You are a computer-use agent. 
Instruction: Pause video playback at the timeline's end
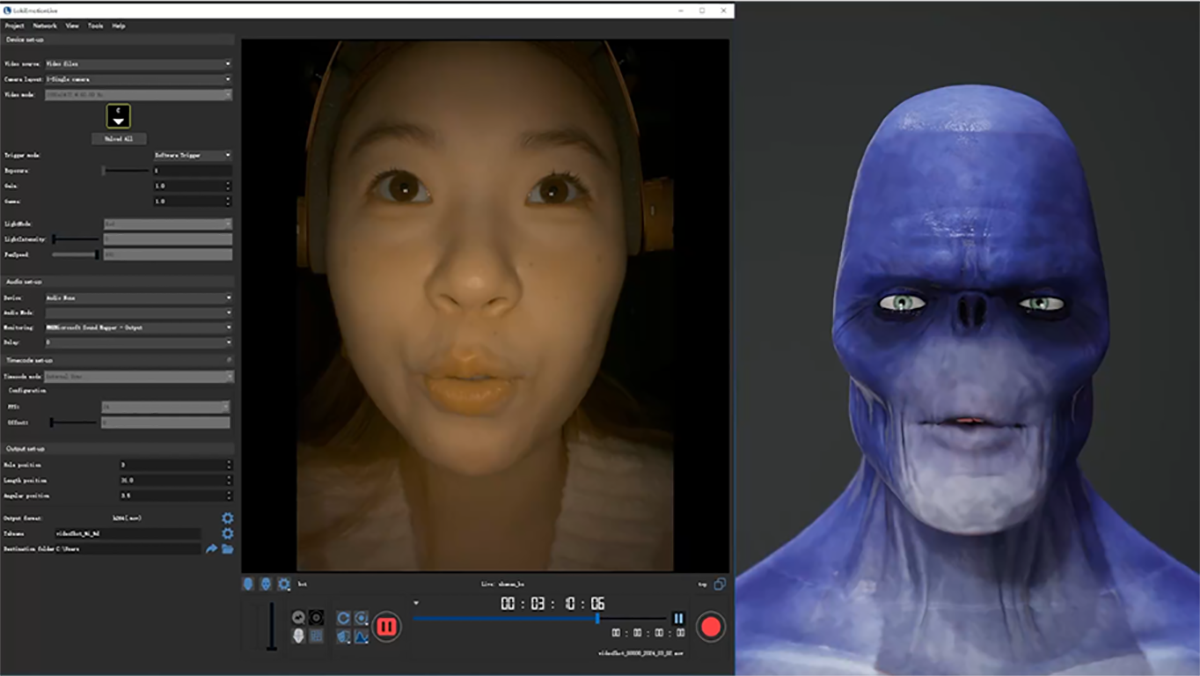[x=678, y=619]
